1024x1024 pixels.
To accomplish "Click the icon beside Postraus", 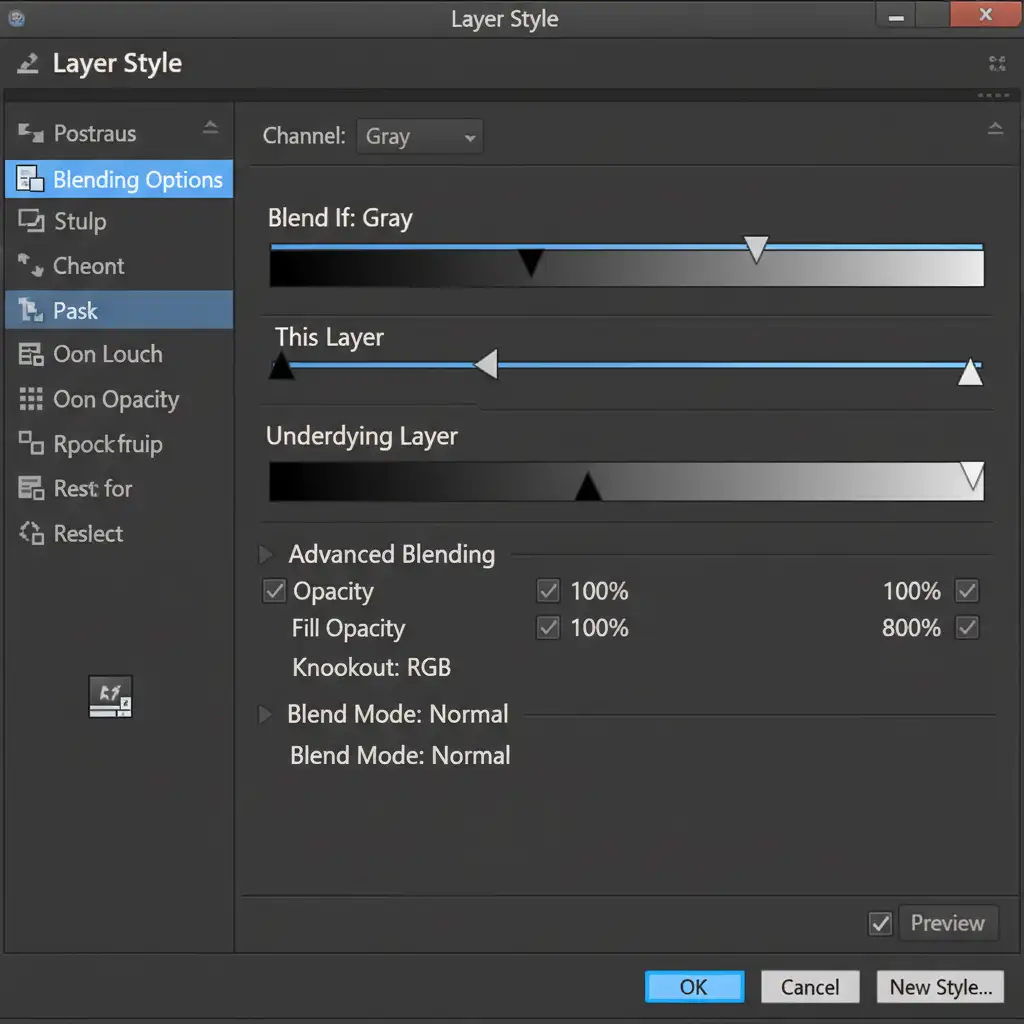I will [31, 133].
